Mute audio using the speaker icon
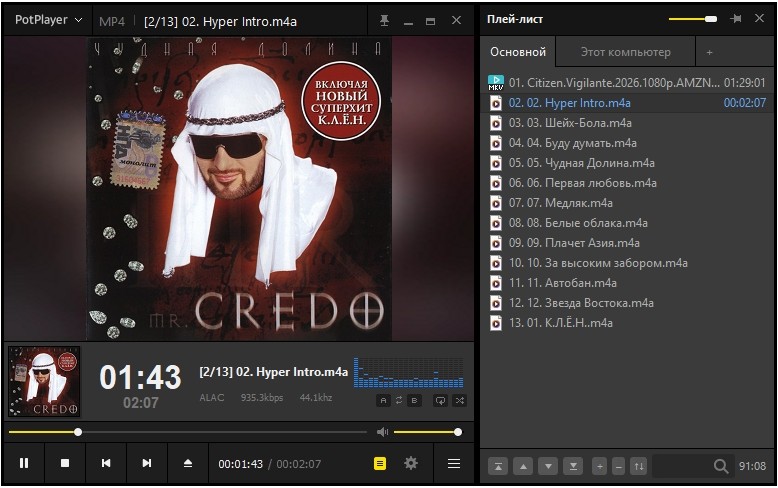Viewport: 778px width, 488px height. point(382,432)
